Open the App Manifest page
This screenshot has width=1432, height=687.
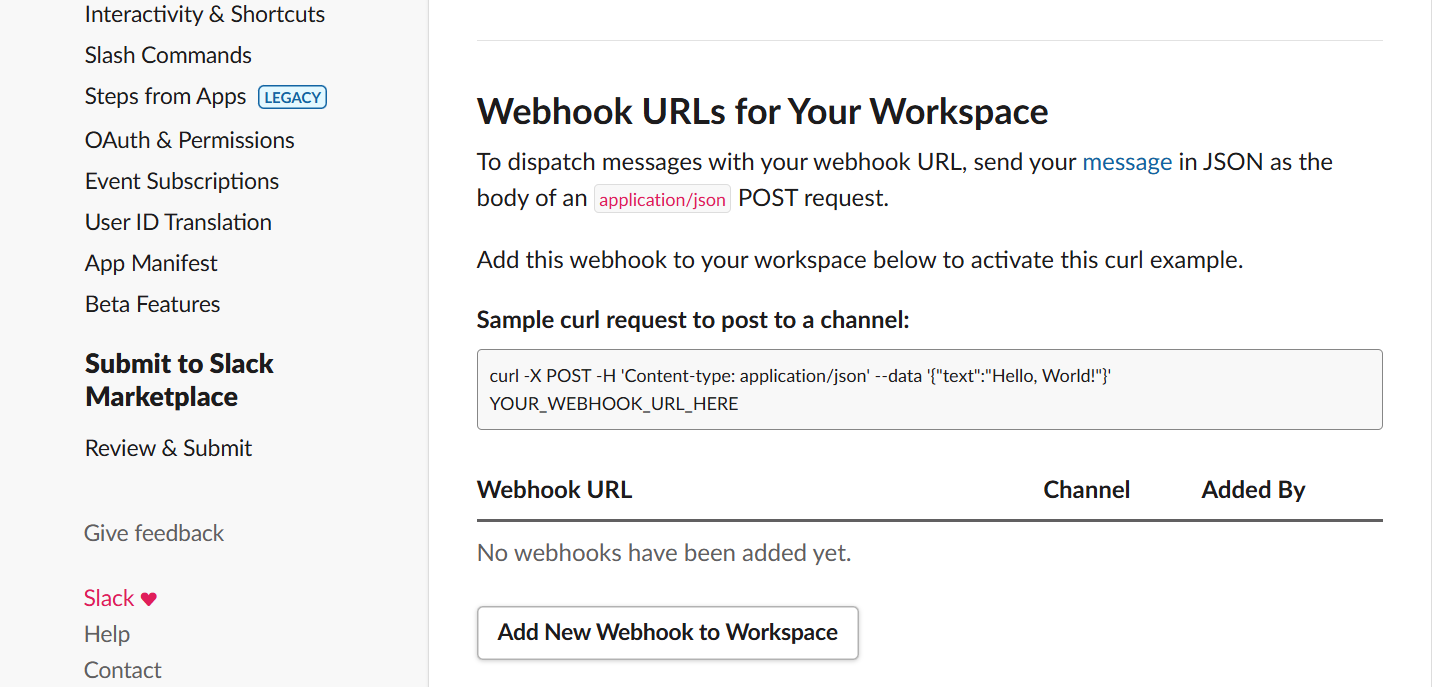(x=151, y=263)
